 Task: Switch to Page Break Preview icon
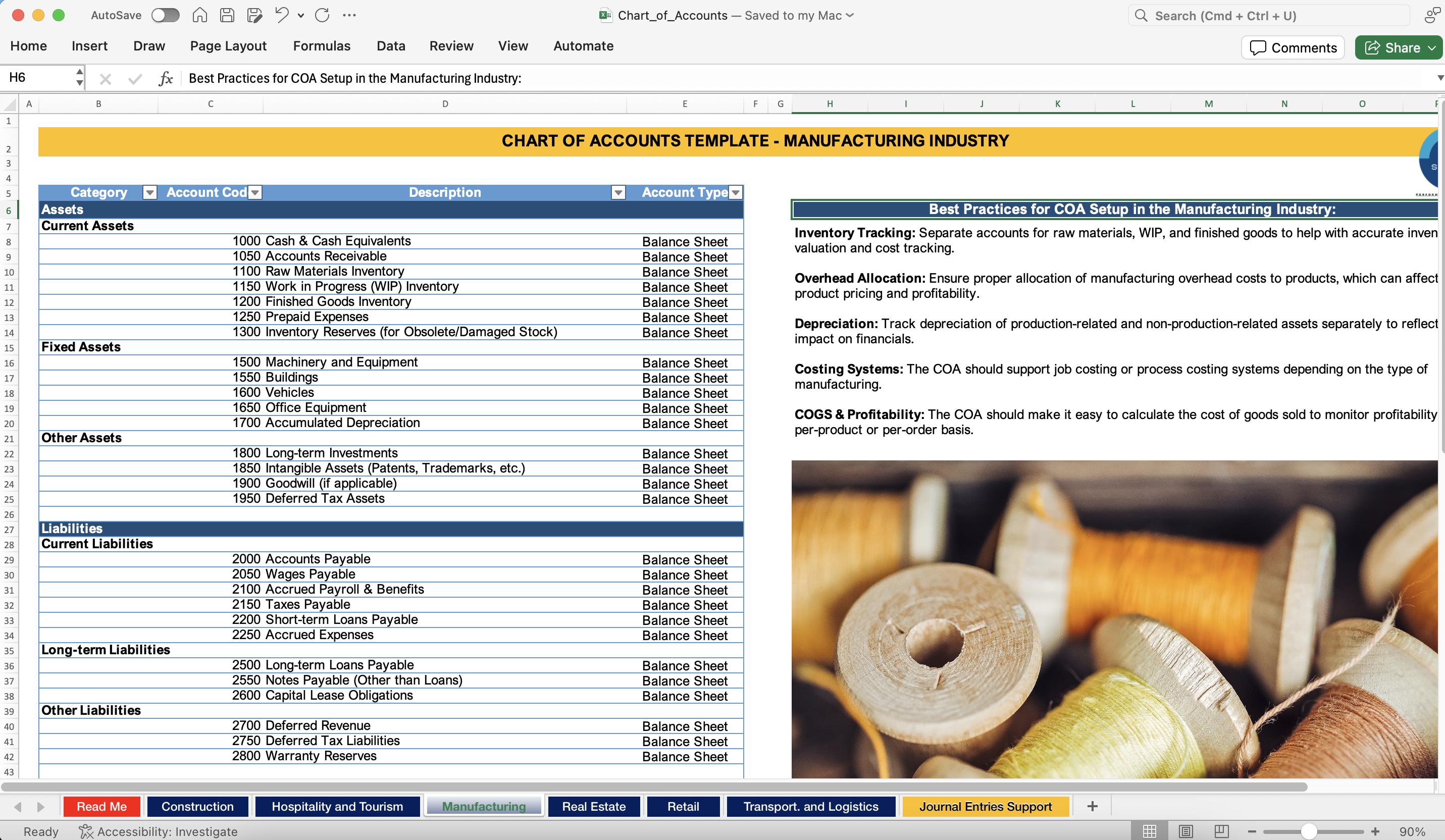pyautogui.click(x=1222, y=831)
